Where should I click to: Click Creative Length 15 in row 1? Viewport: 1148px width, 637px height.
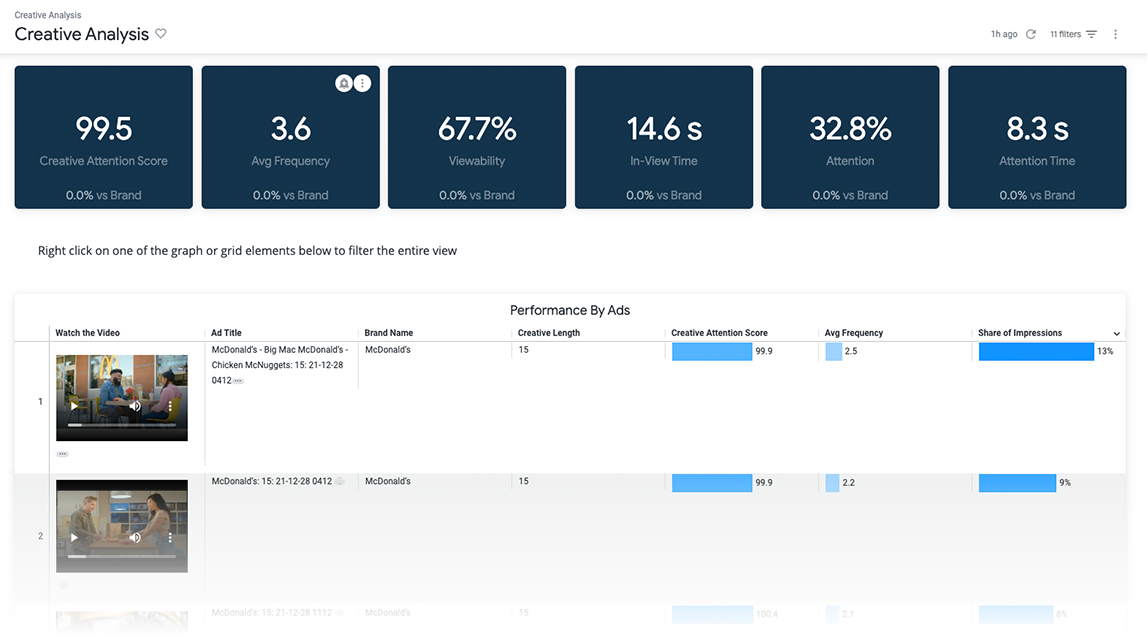[x=523, y=350]
